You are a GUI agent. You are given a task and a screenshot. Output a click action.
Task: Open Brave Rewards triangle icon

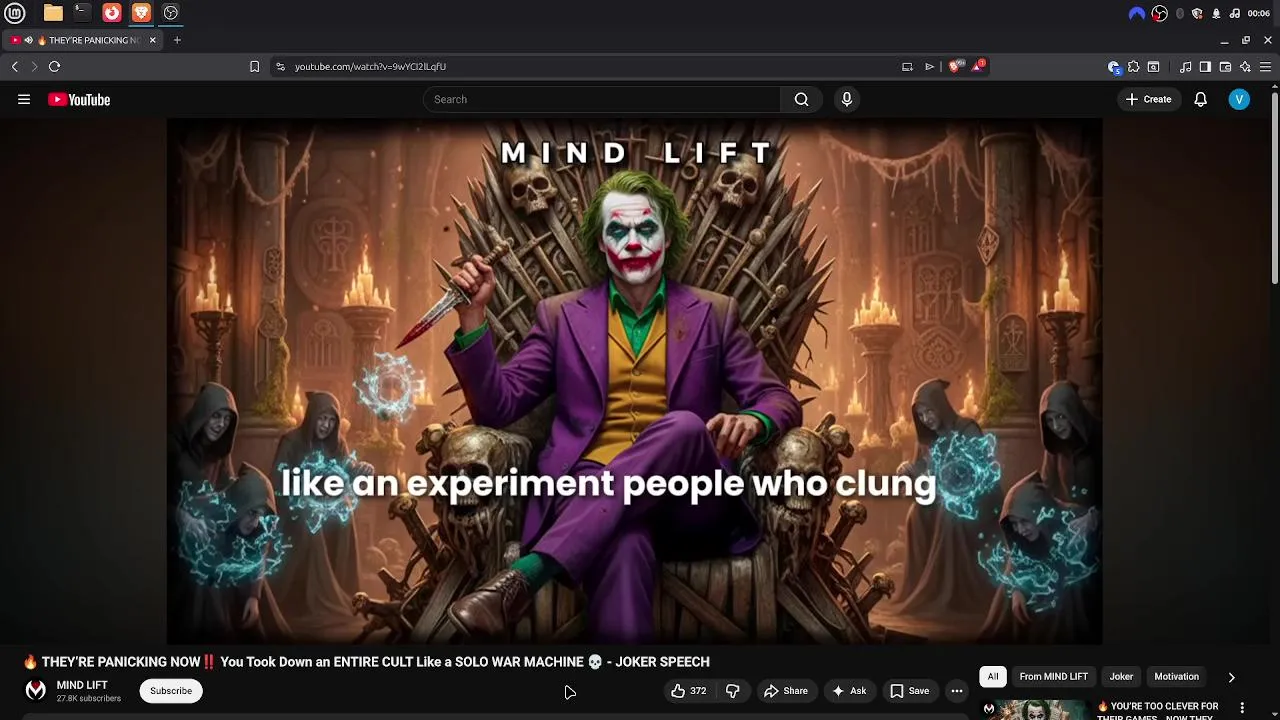click(x=978, y=66)
